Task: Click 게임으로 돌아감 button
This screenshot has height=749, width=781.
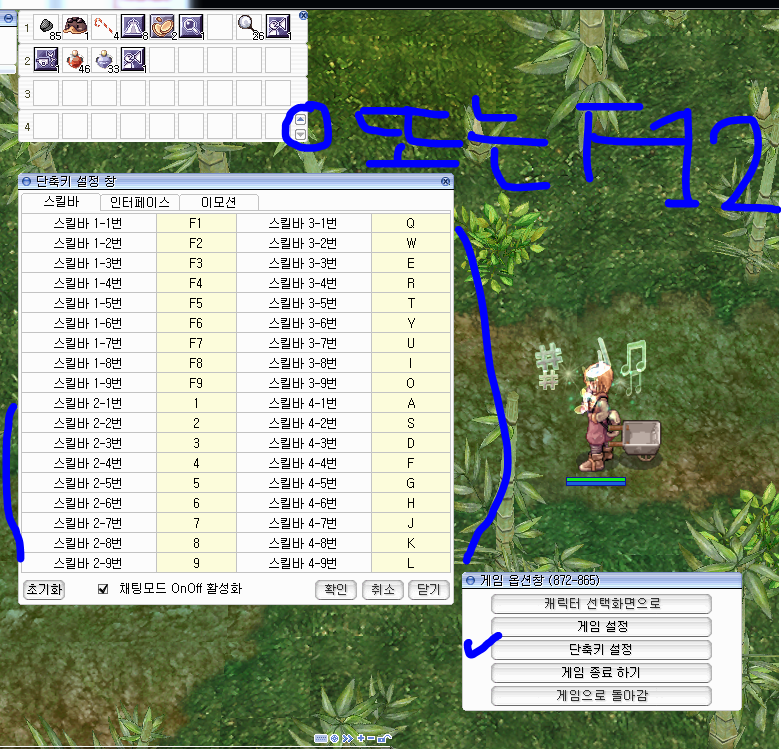Action: pyautogui.click(x=601, y=696)
